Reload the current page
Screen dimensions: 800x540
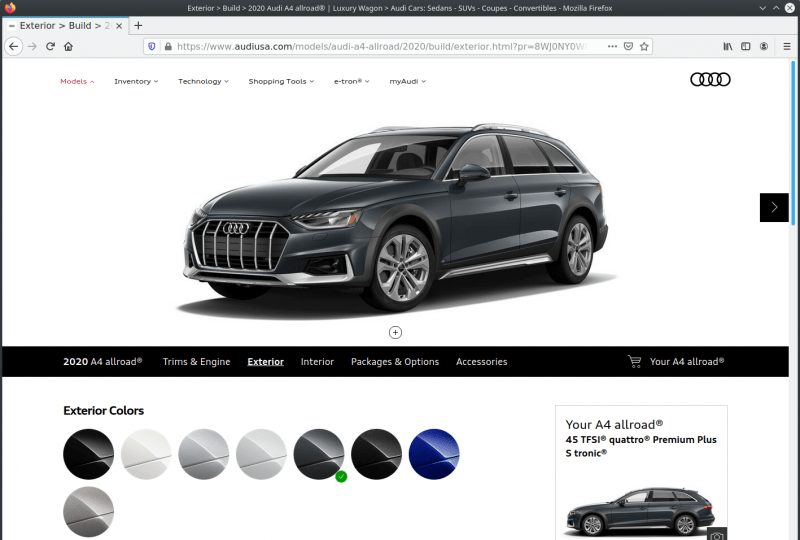pyautogui.click(x=50, y=46)
